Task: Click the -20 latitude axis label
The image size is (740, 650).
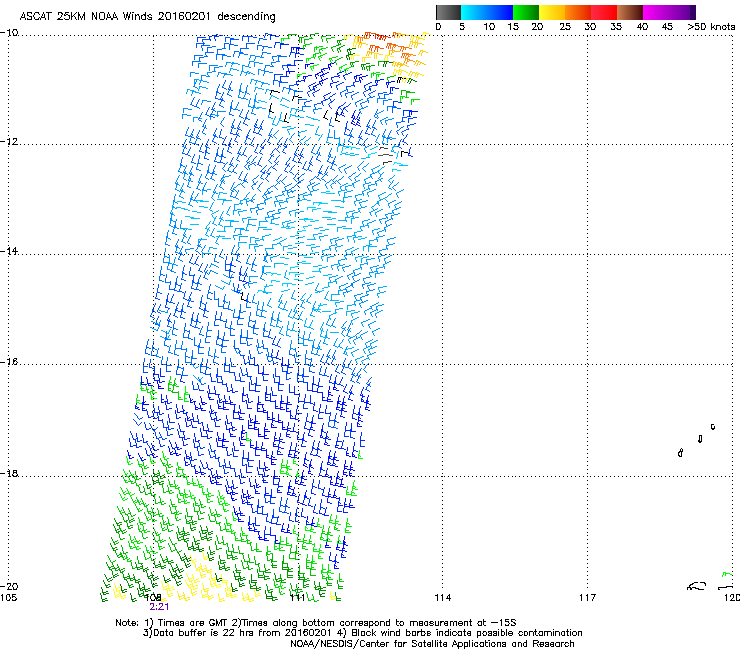Action: 9,586
